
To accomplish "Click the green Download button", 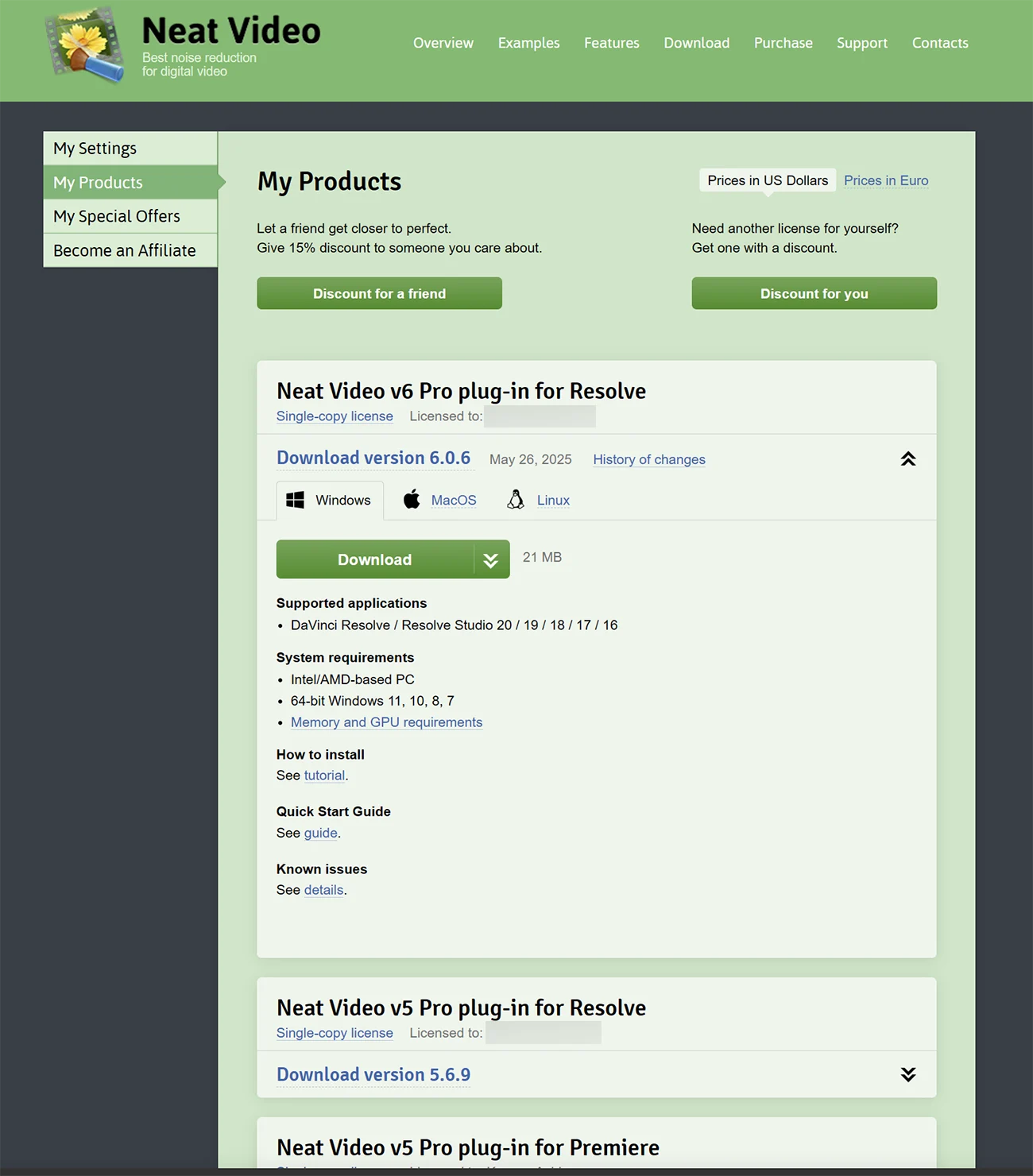I will coord(375,560).
